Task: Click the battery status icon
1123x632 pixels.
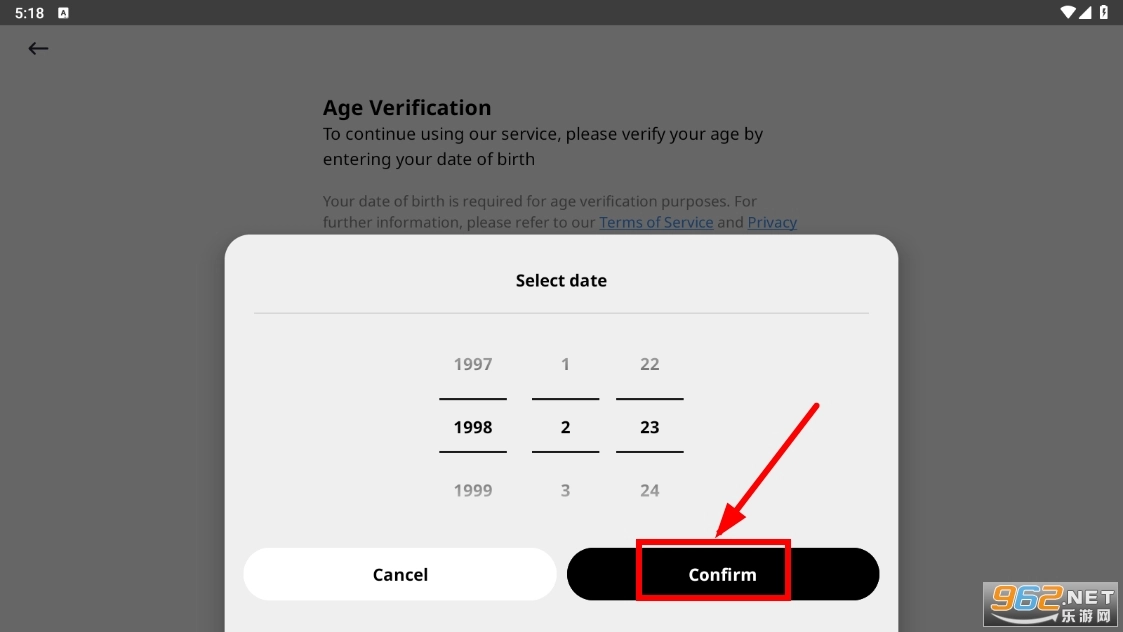Action: (1104, 12)
